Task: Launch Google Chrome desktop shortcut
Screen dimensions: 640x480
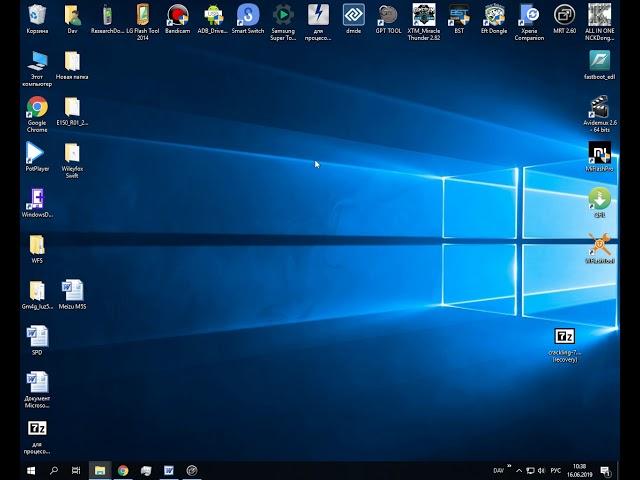Action: [x=37, y=114]
